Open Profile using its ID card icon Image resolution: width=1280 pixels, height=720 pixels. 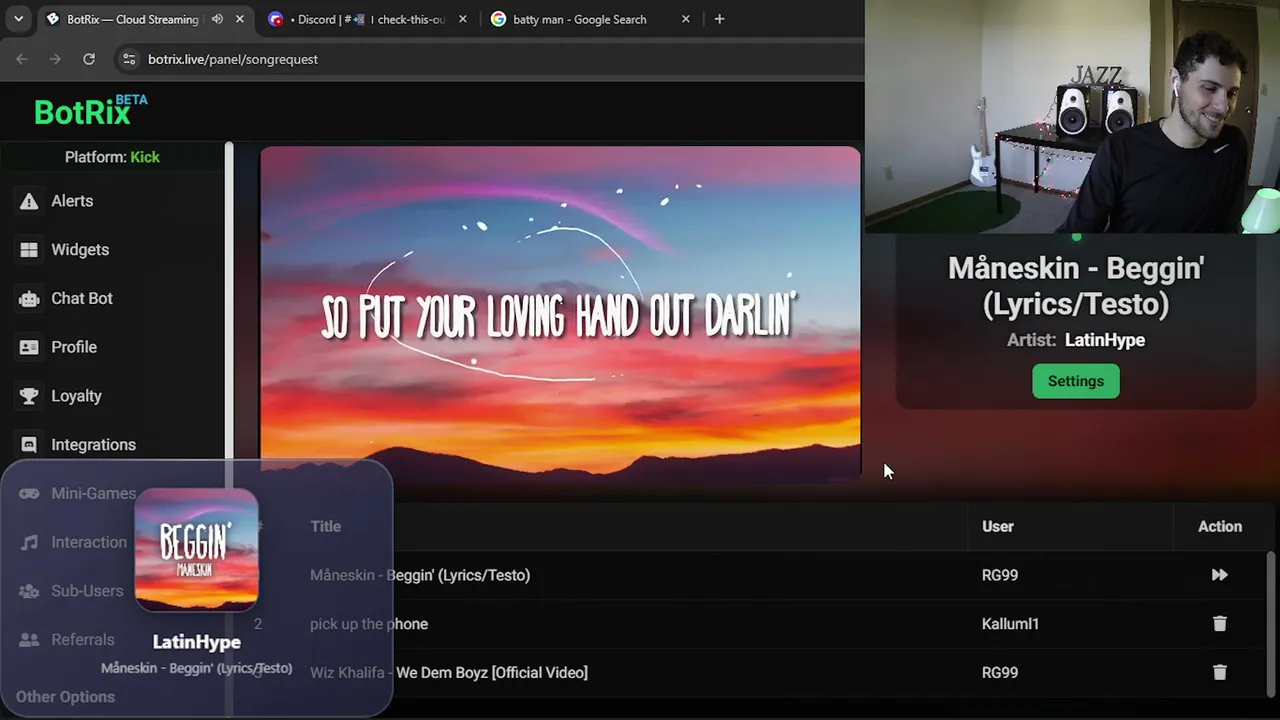29,347
